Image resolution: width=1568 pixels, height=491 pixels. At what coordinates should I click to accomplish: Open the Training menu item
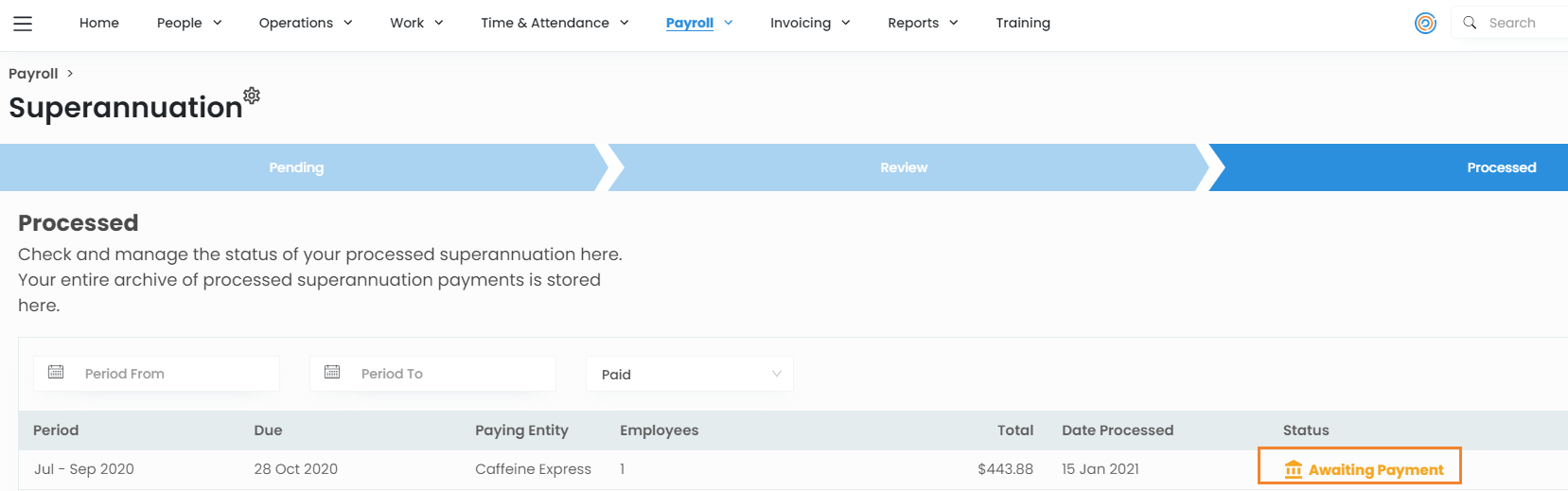click(x=1023, y=23)
